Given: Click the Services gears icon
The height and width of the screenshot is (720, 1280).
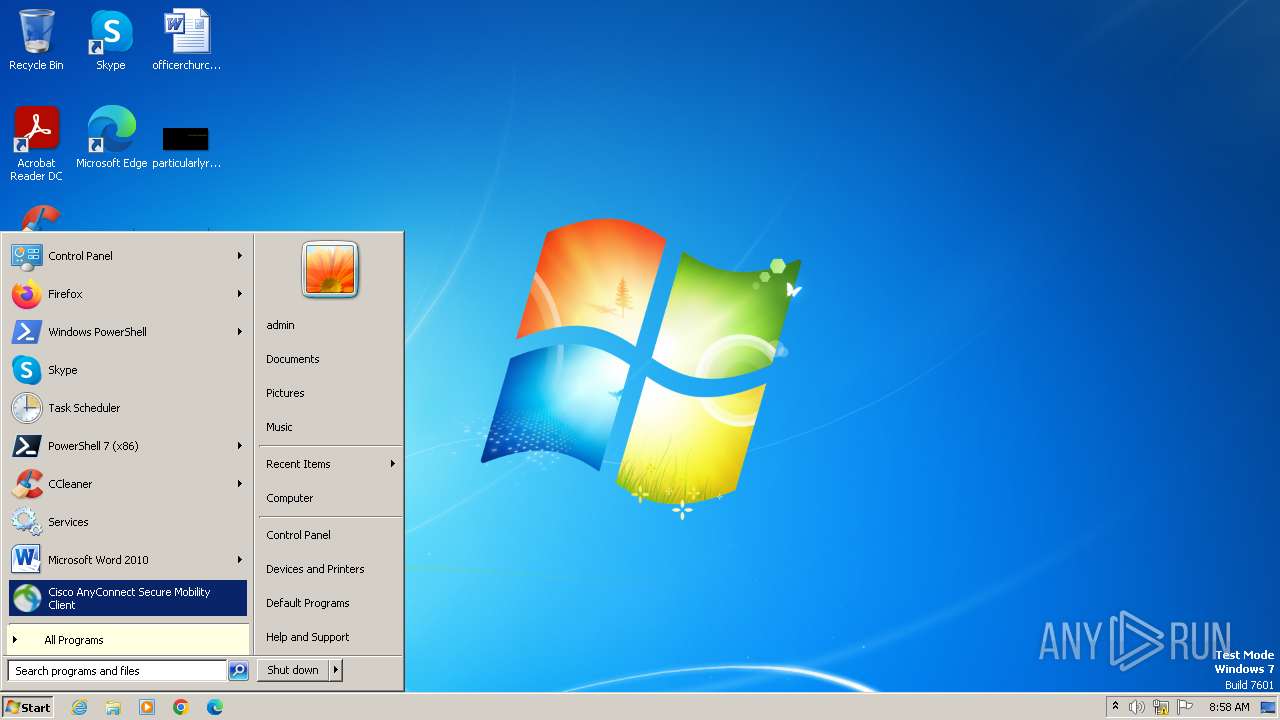Looking at the screenshot, I should [26, 522].
